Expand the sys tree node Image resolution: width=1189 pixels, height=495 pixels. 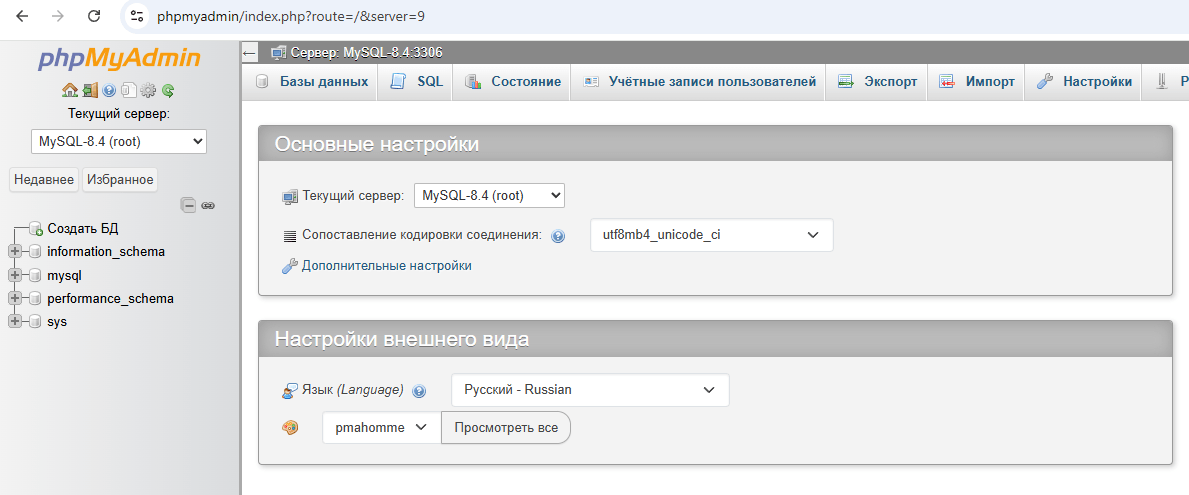point(14,321)
